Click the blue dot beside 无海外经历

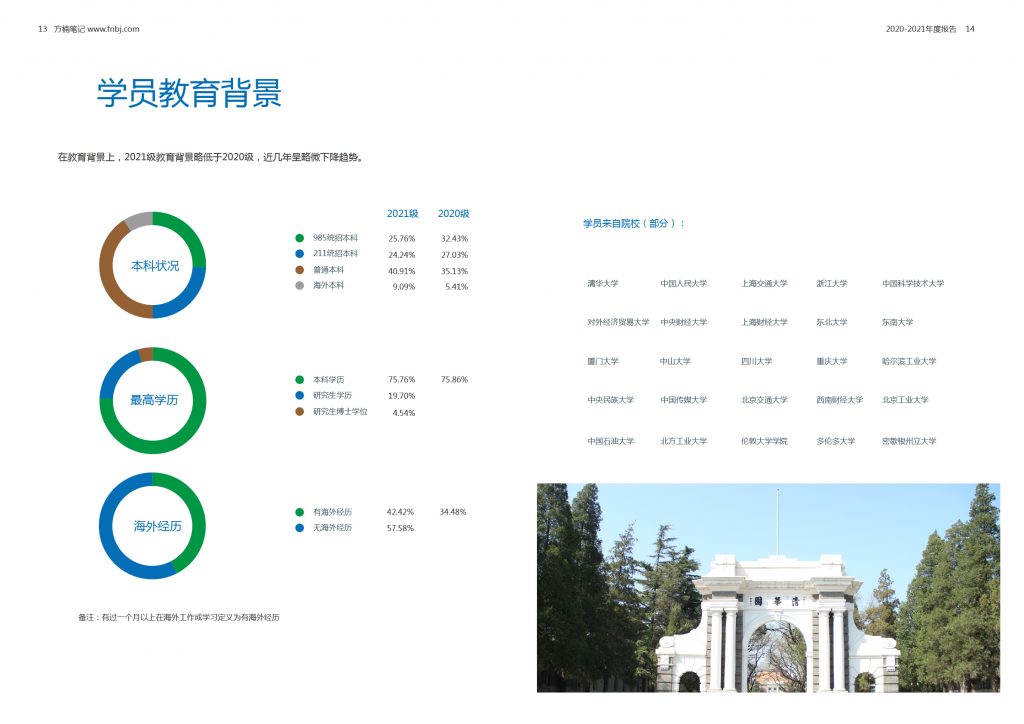click(299, 527)
